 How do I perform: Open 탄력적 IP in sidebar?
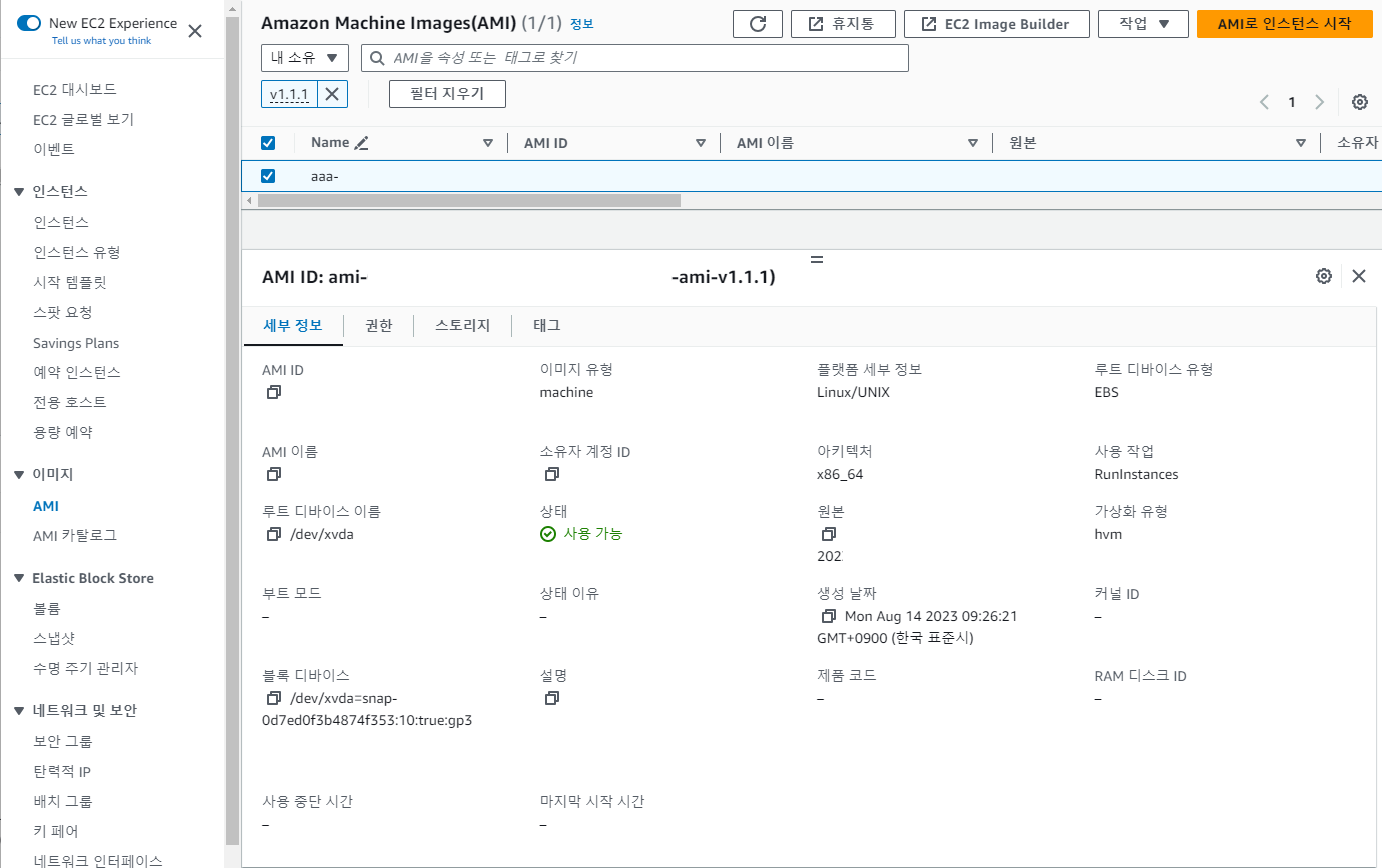pos(62,771)
